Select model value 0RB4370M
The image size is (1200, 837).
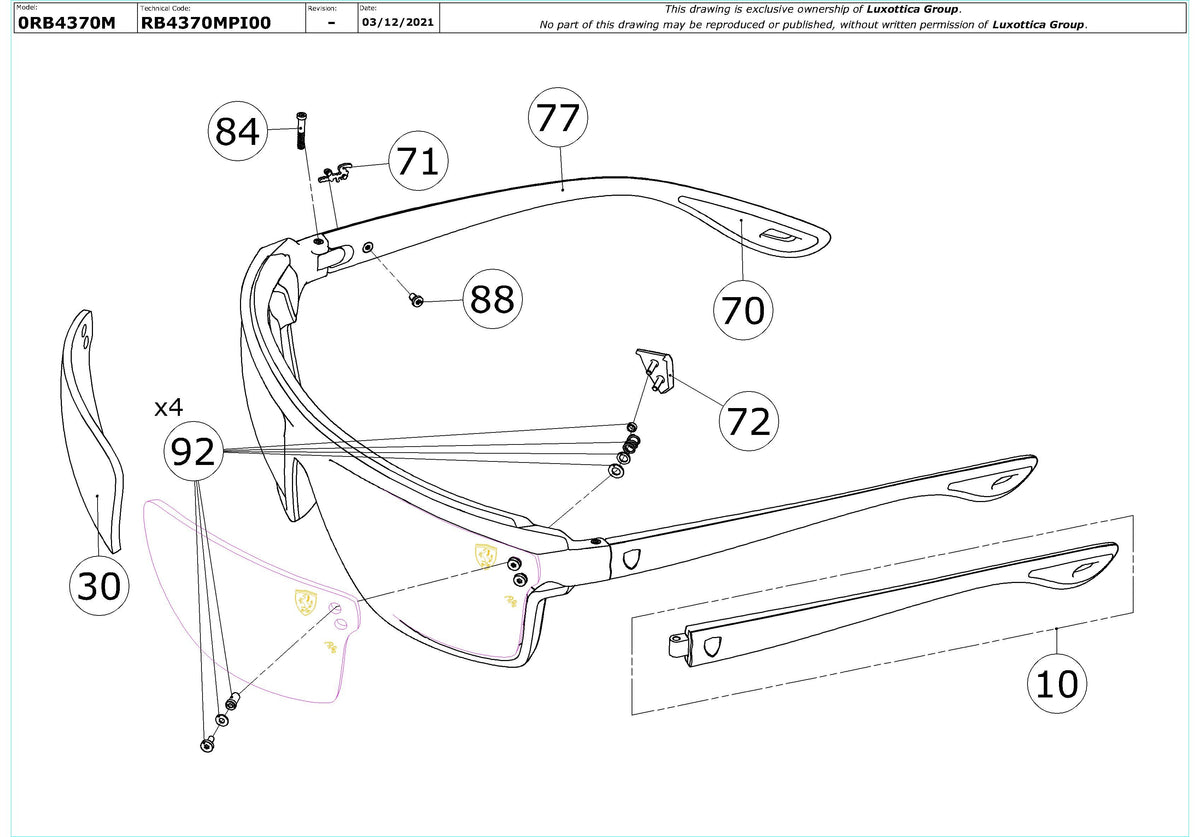[67, 23]
